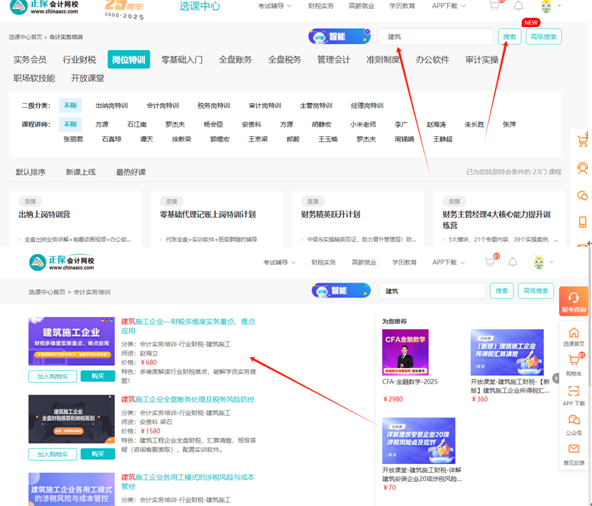
Task: Open 智能 assistant banner on search results page
Action: click(341, 290)
